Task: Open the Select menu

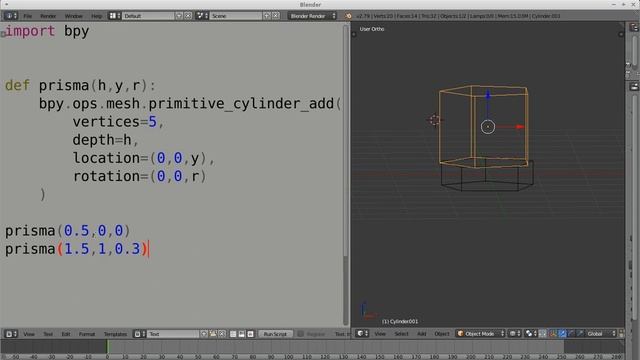Action: click(x=401, y=333)
